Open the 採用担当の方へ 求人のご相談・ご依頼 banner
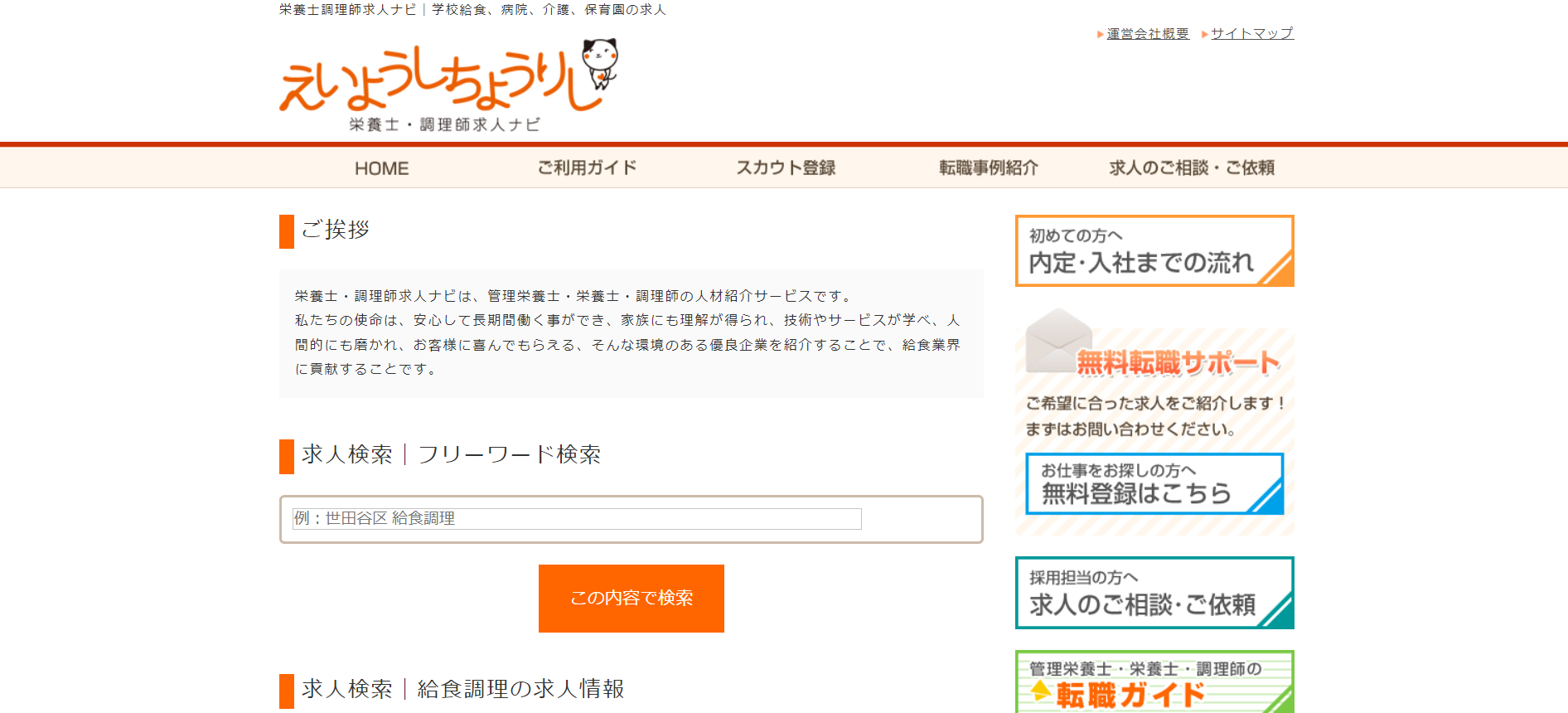This screenshot has height=713, width=1568. point(1154,593)
